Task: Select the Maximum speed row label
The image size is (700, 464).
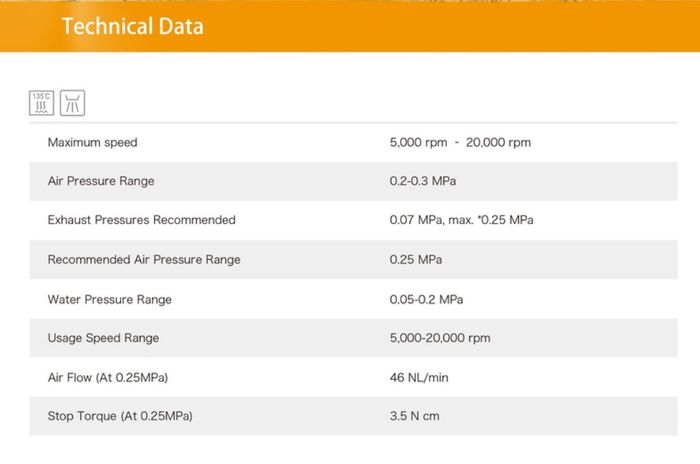Action: [93, 143]
